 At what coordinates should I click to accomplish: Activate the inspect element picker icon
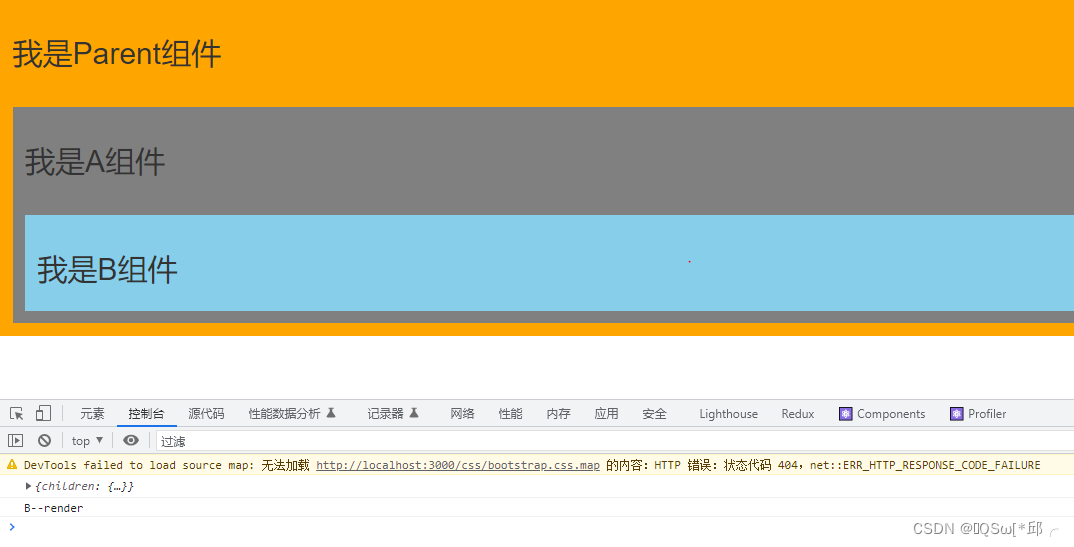(x=17, y=414)
